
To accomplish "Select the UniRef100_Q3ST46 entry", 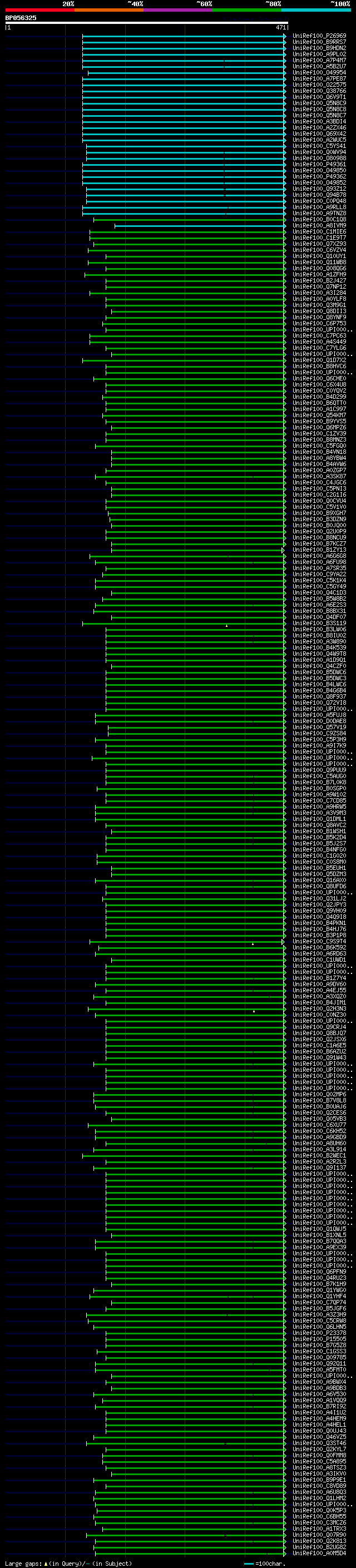I will 319,1443.
